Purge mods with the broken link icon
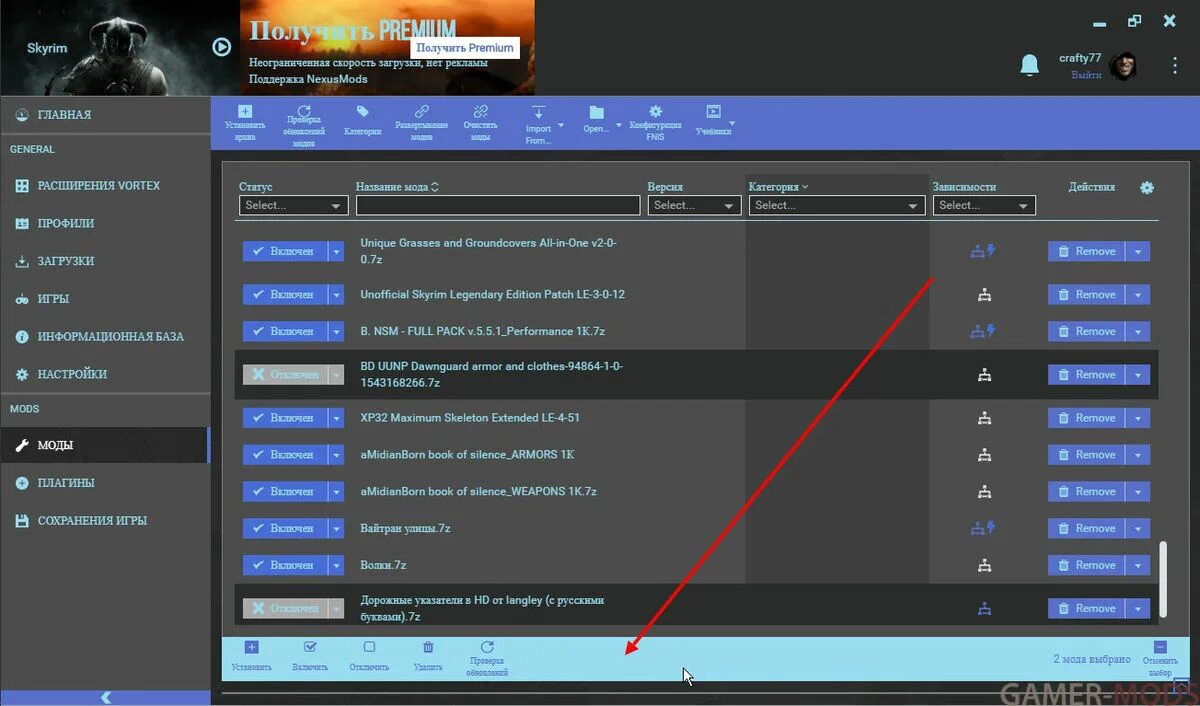Viewport: 1200px width, 706px height. 480,112
